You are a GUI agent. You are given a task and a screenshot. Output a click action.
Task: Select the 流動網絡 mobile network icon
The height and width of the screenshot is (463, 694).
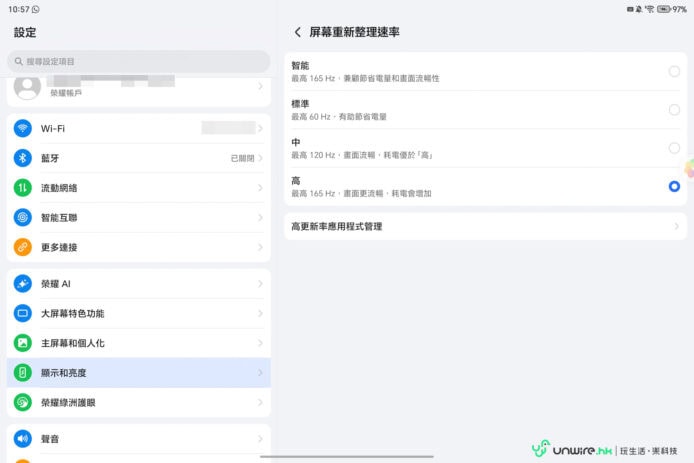[23, 188]
